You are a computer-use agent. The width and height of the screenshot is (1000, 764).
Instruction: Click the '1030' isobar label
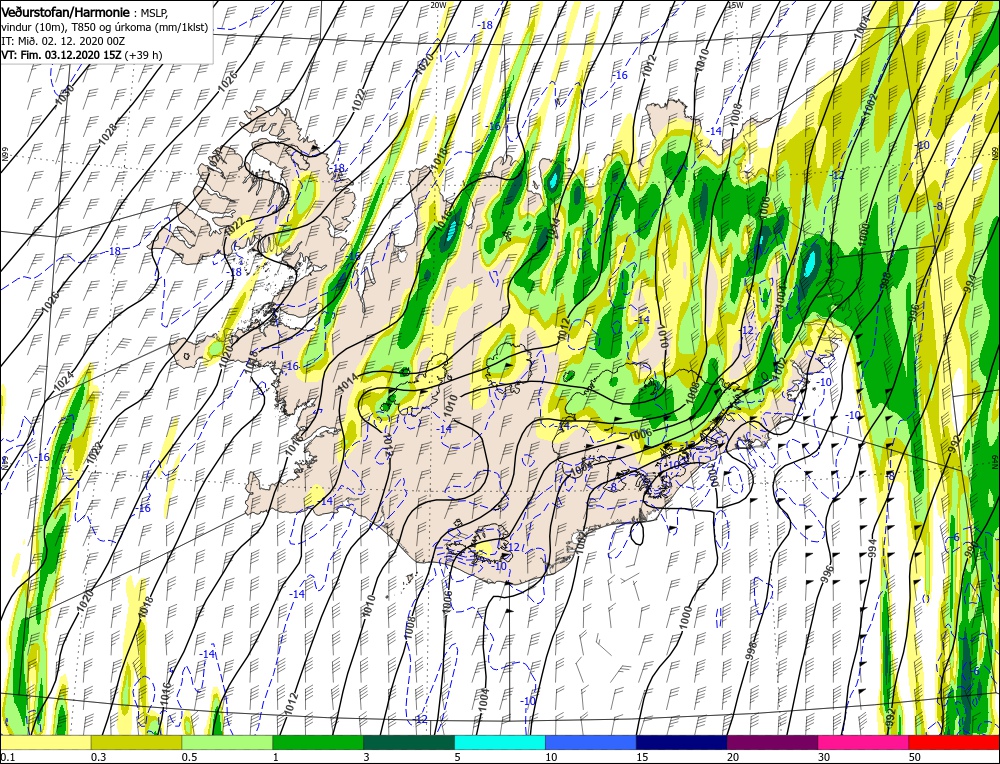[64, 94]
